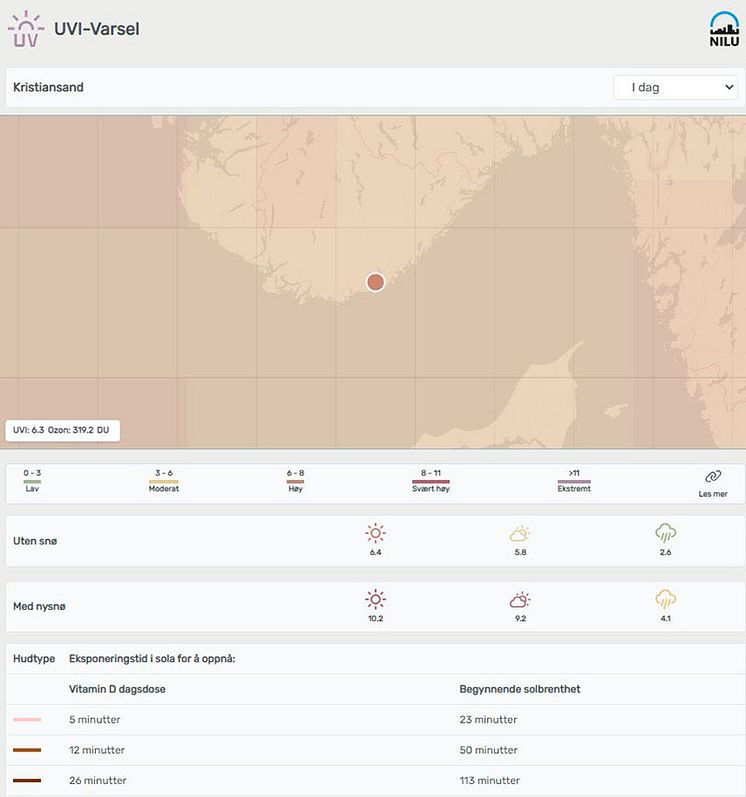Click the Les mer chain link icon

(x=713, y=477)
